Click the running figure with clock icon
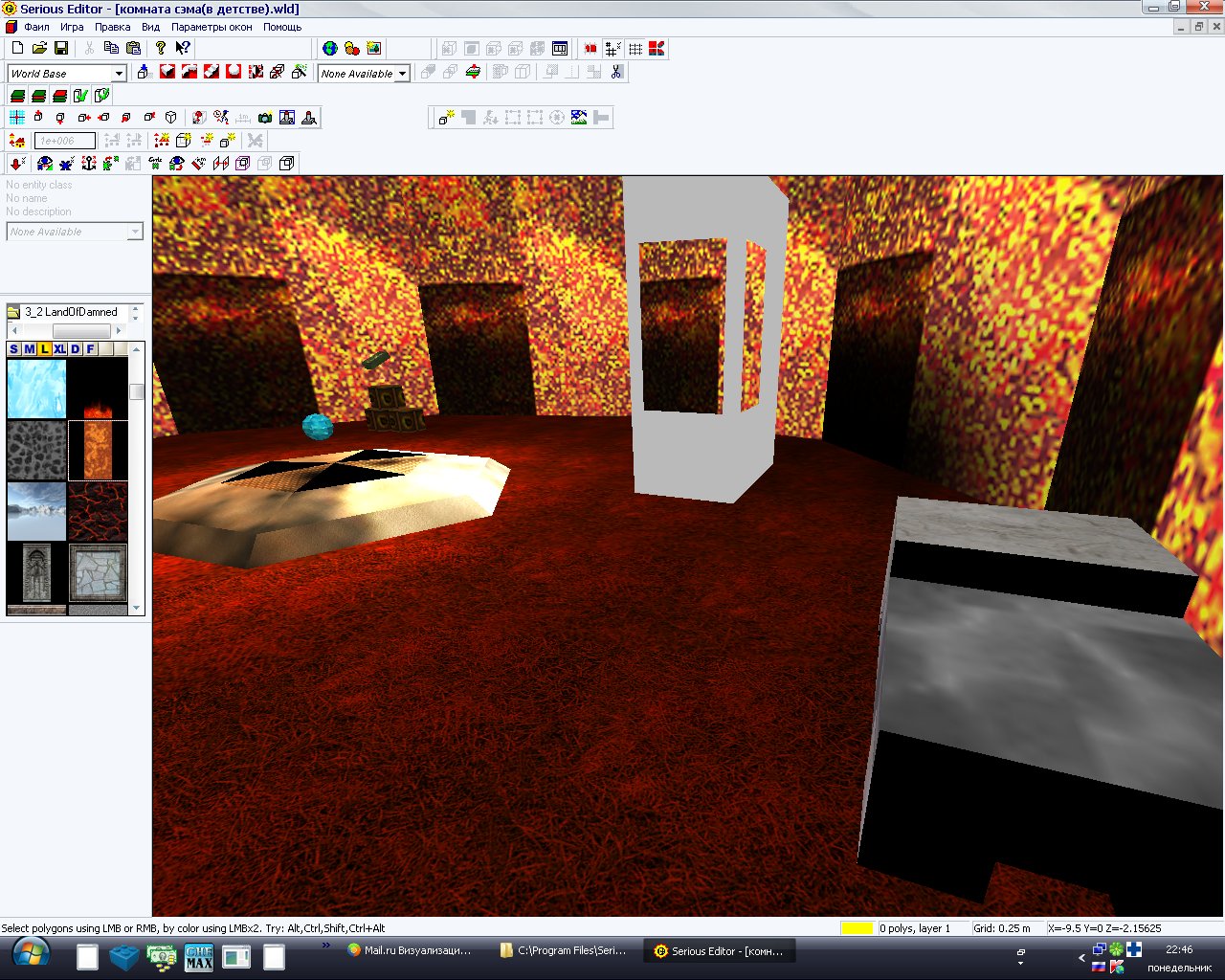Screen dimensions: 1225x980 222,118
